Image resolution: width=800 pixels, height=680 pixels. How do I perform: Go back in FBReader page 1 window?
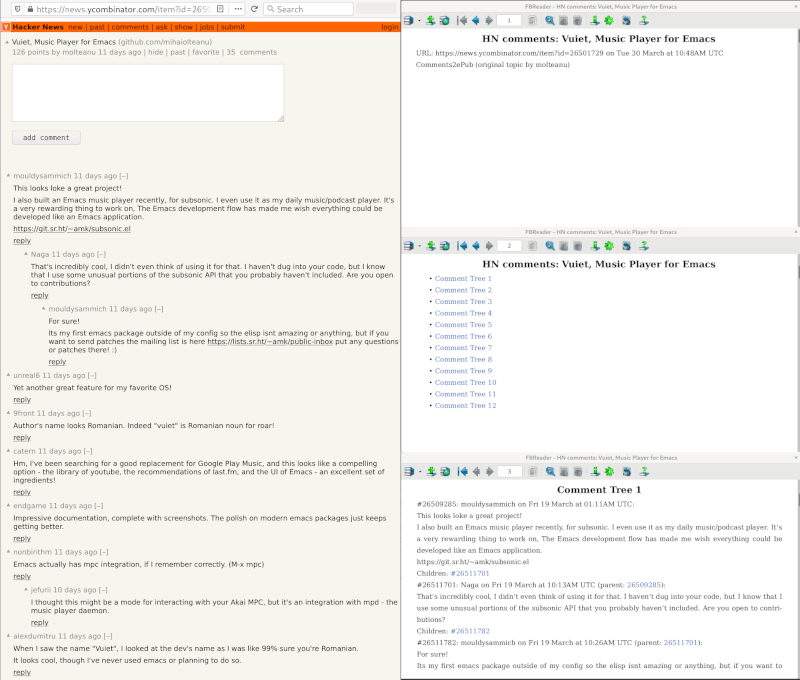click(x=476, y=20)
